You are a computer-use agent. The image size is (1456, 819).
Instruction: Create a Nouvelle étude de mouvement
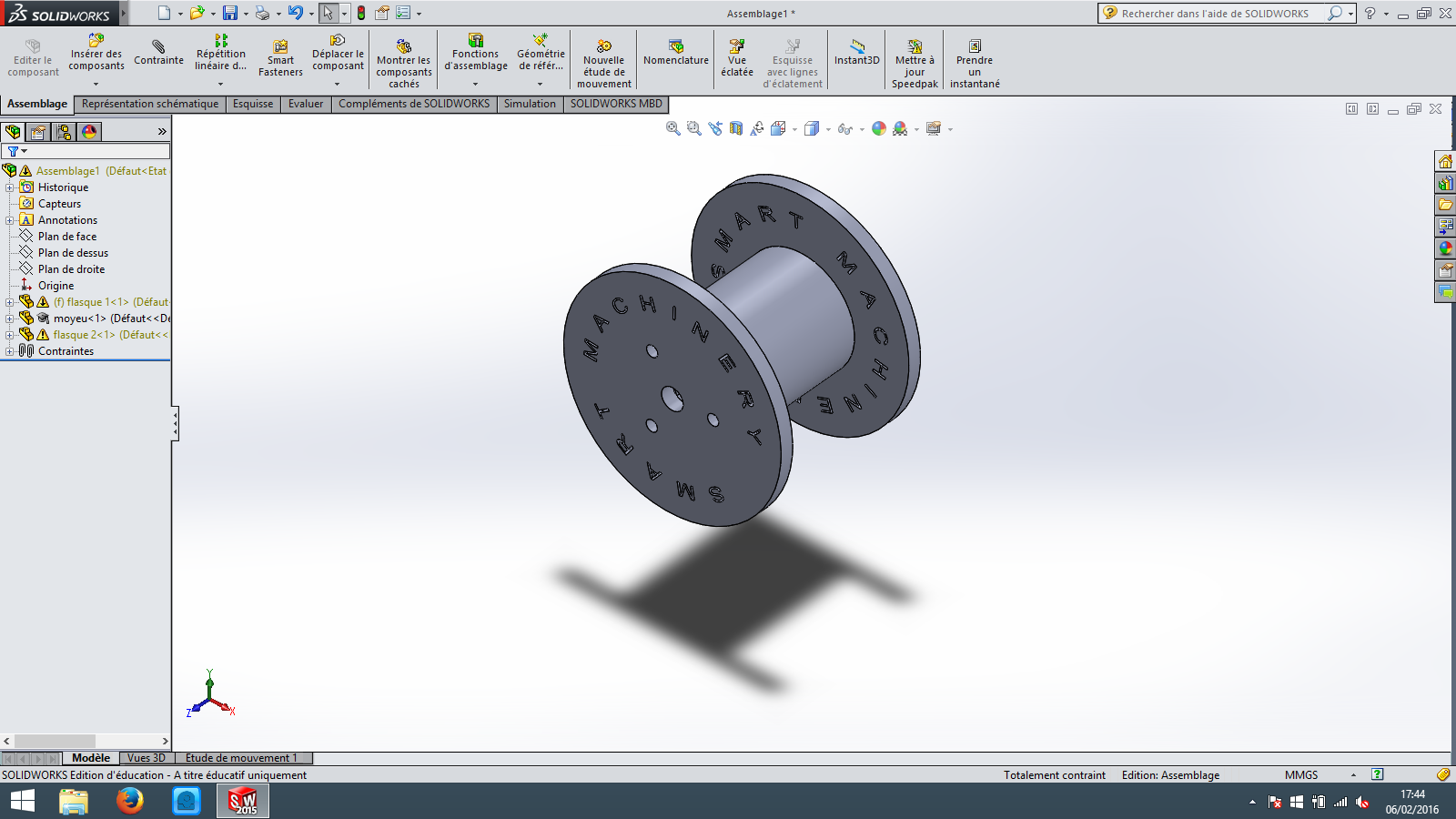pos(604,64)
